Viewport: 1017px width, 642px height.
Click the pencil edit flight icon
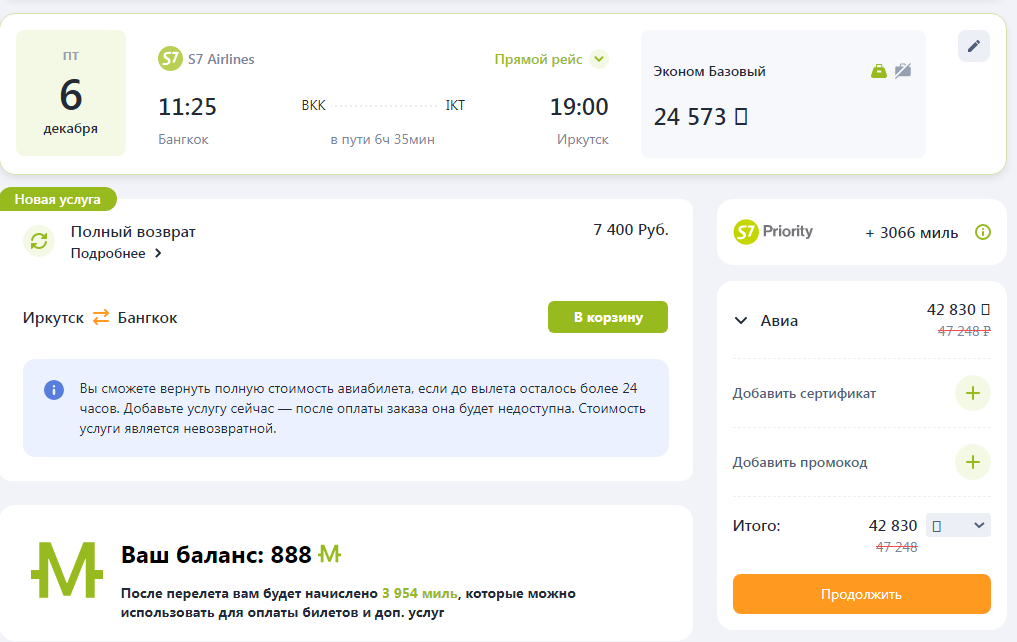point(973,46)
